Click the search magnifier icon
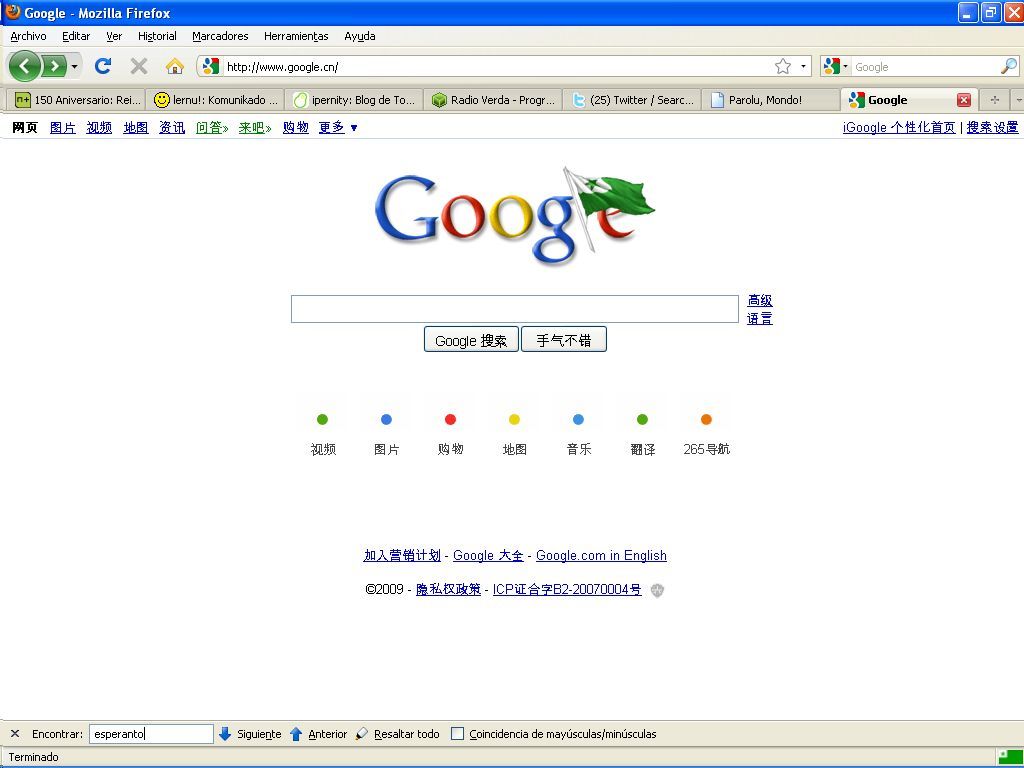The image size is (1024, 768). 1008,66
